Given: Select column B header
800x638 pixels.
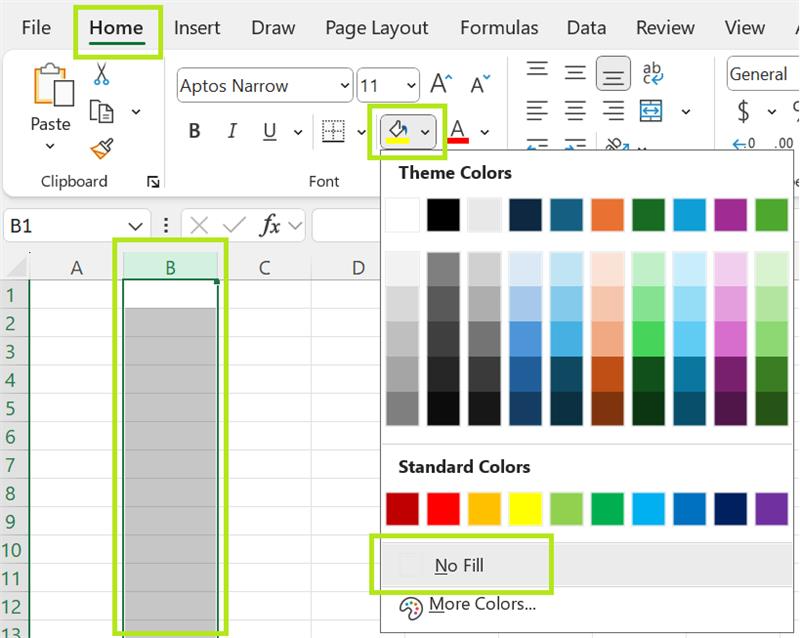Looking at the screenshot, I should [x=170, y=266].
